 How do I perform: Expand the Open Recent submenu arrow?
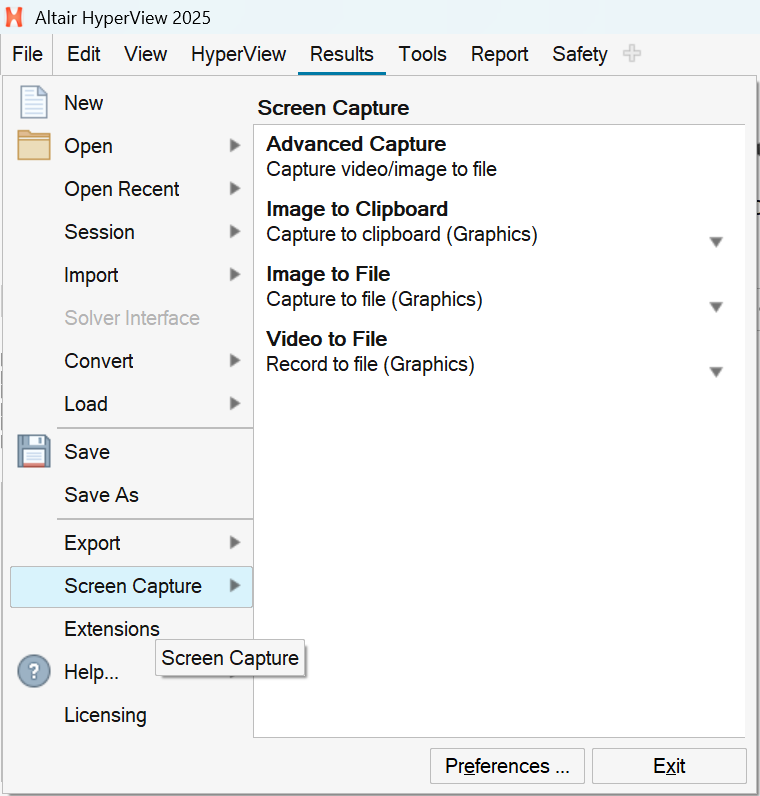[235, 189]
